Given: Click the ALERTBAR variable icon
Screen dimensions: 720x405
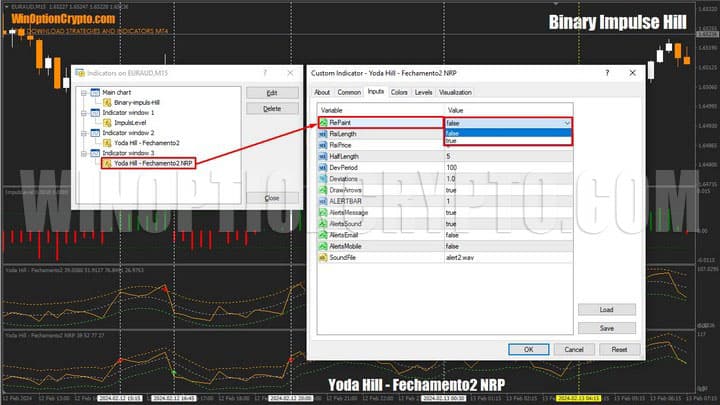Looking at the screenshot, I should point(323,201).
